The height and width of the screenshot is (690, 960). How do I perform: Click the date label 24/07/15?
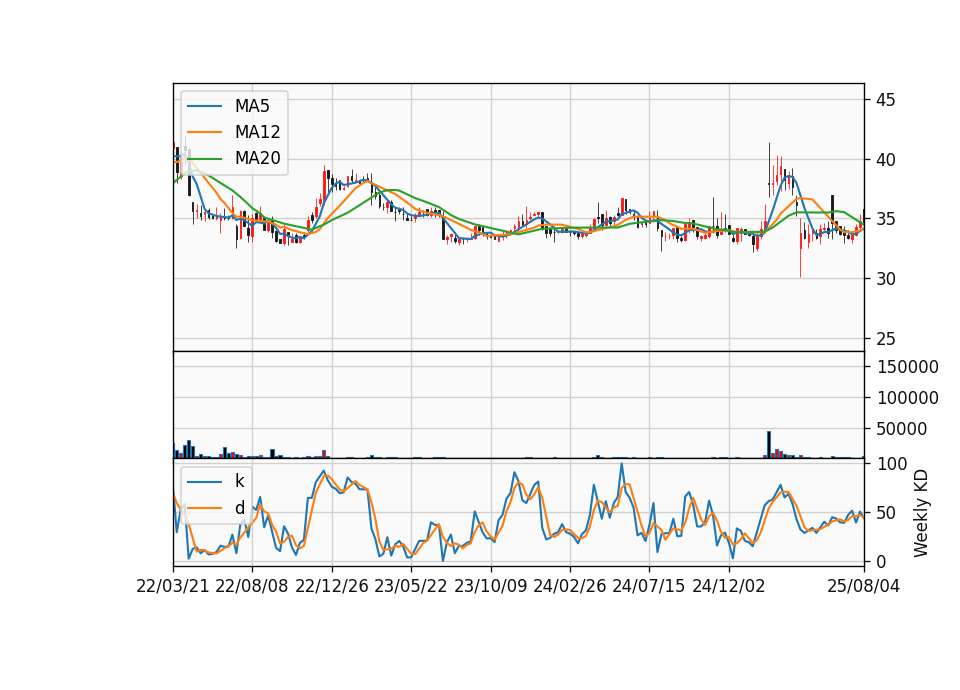(649, 586)
